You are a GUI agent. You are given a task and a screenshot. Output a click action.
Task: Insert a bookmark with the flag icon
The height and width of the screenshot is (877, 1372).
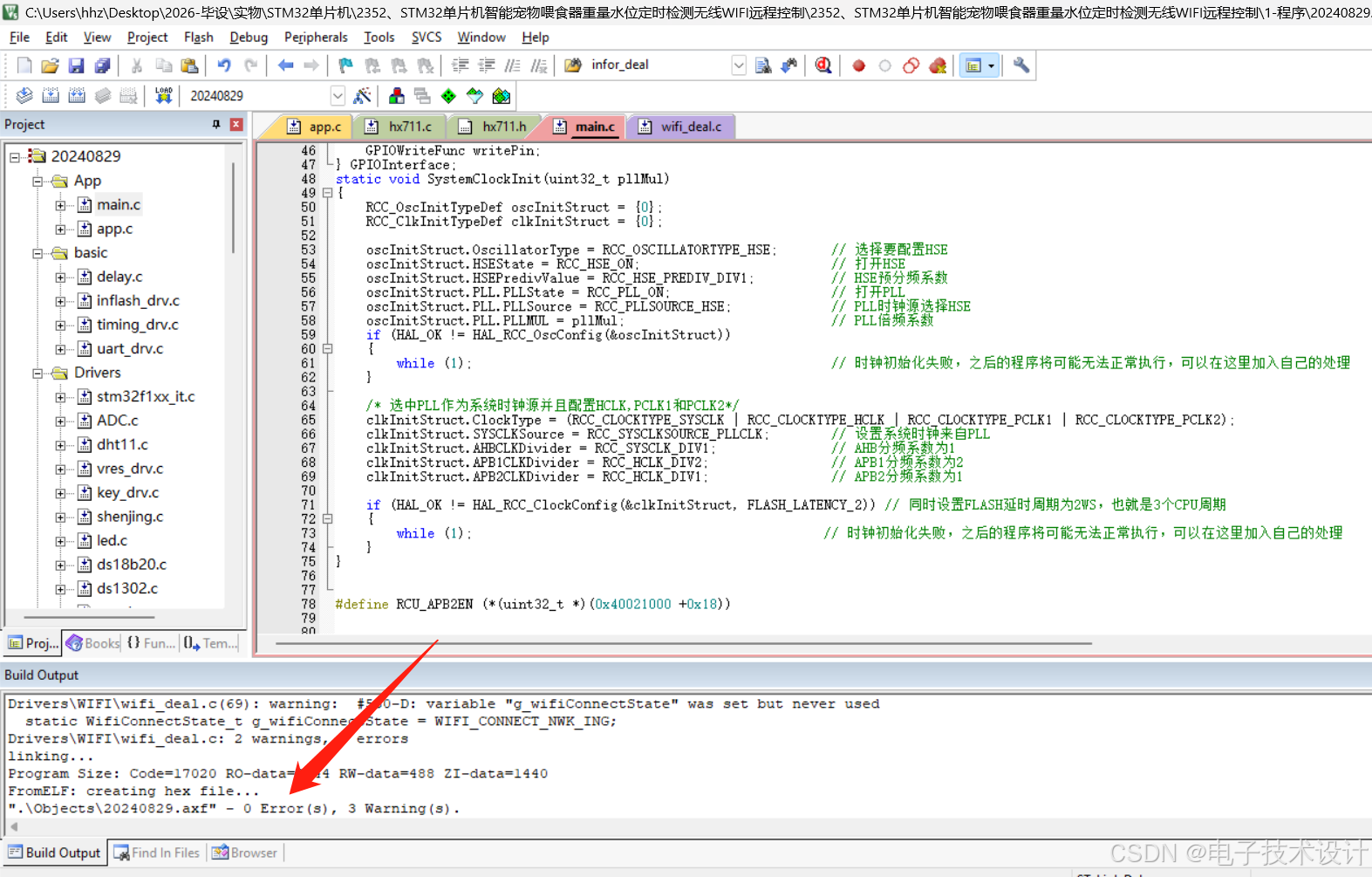point(346,65)
